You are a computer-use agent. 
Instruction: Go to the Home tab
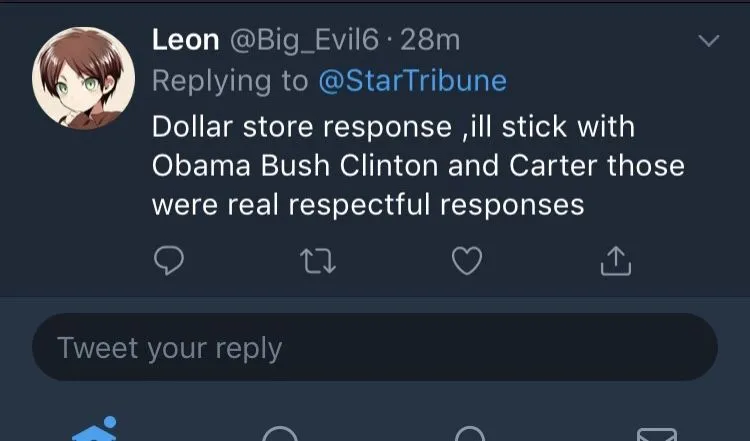point(94,432)
